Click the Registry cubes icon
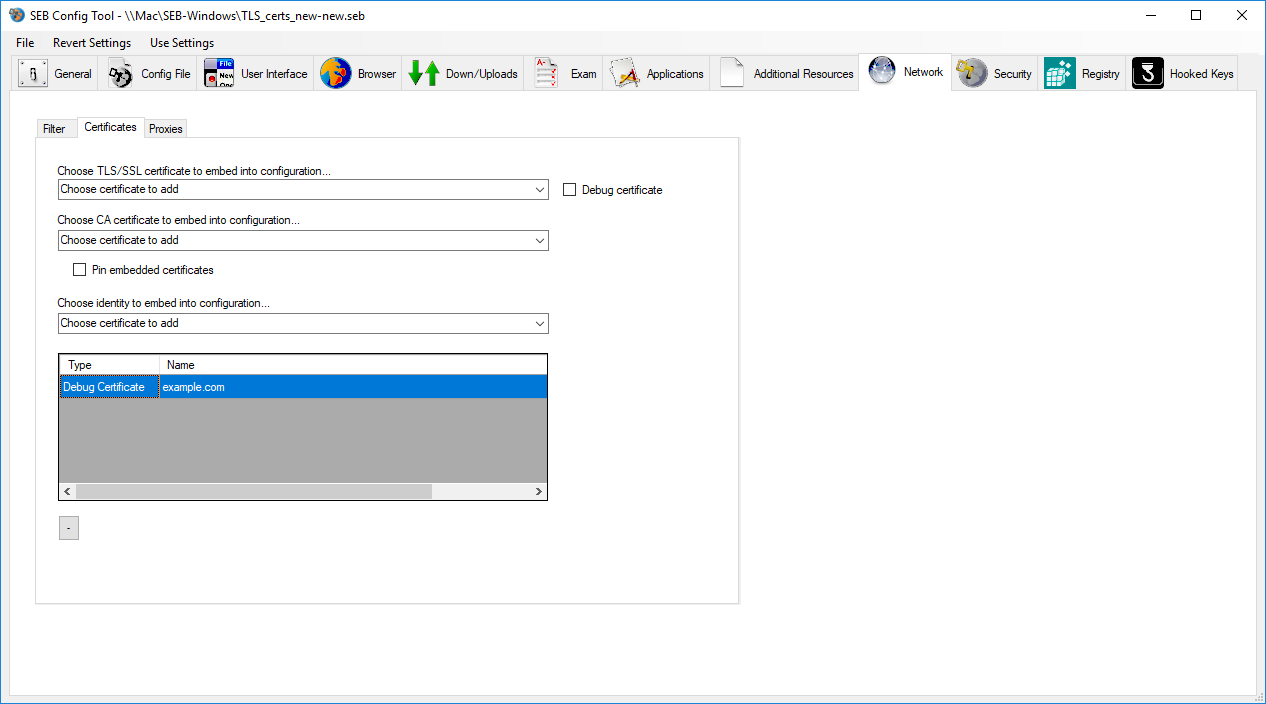Screen dimensions: 1266x704 1060,74
